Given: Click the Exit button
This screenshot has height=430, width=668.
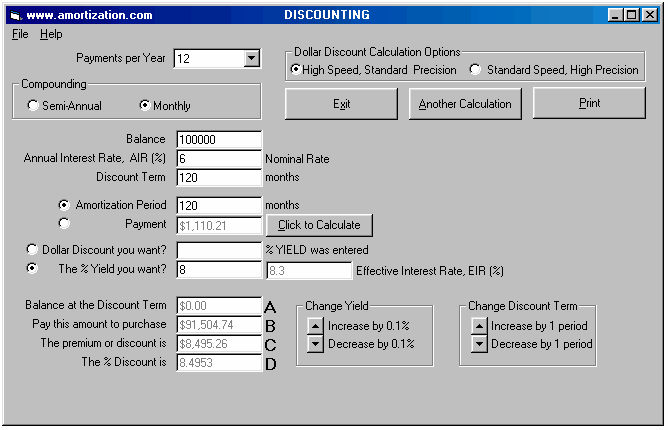Looking at the screenshot, I should click(341, 104).
